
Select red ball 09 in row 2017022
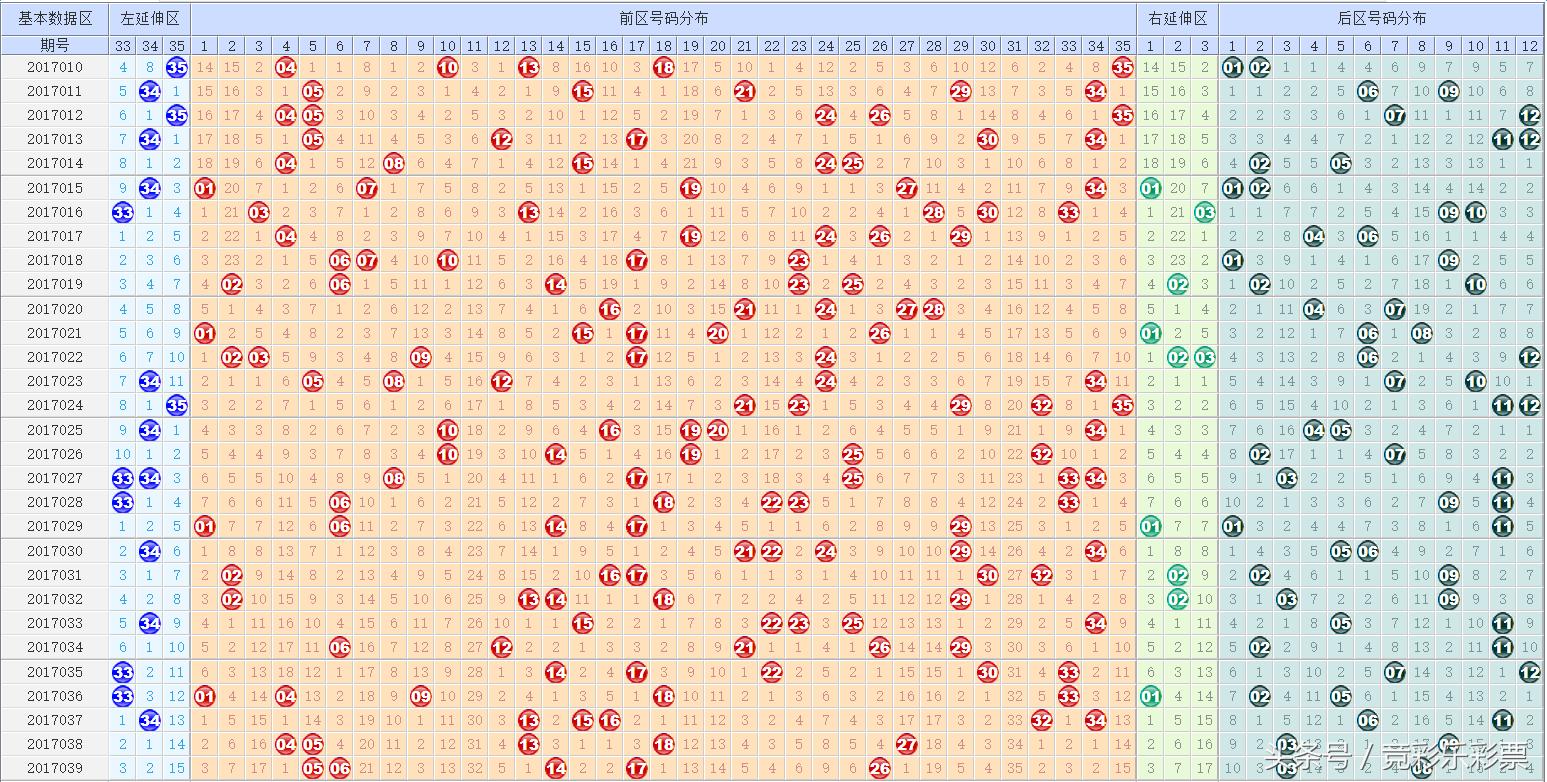[x=421, y=357]
